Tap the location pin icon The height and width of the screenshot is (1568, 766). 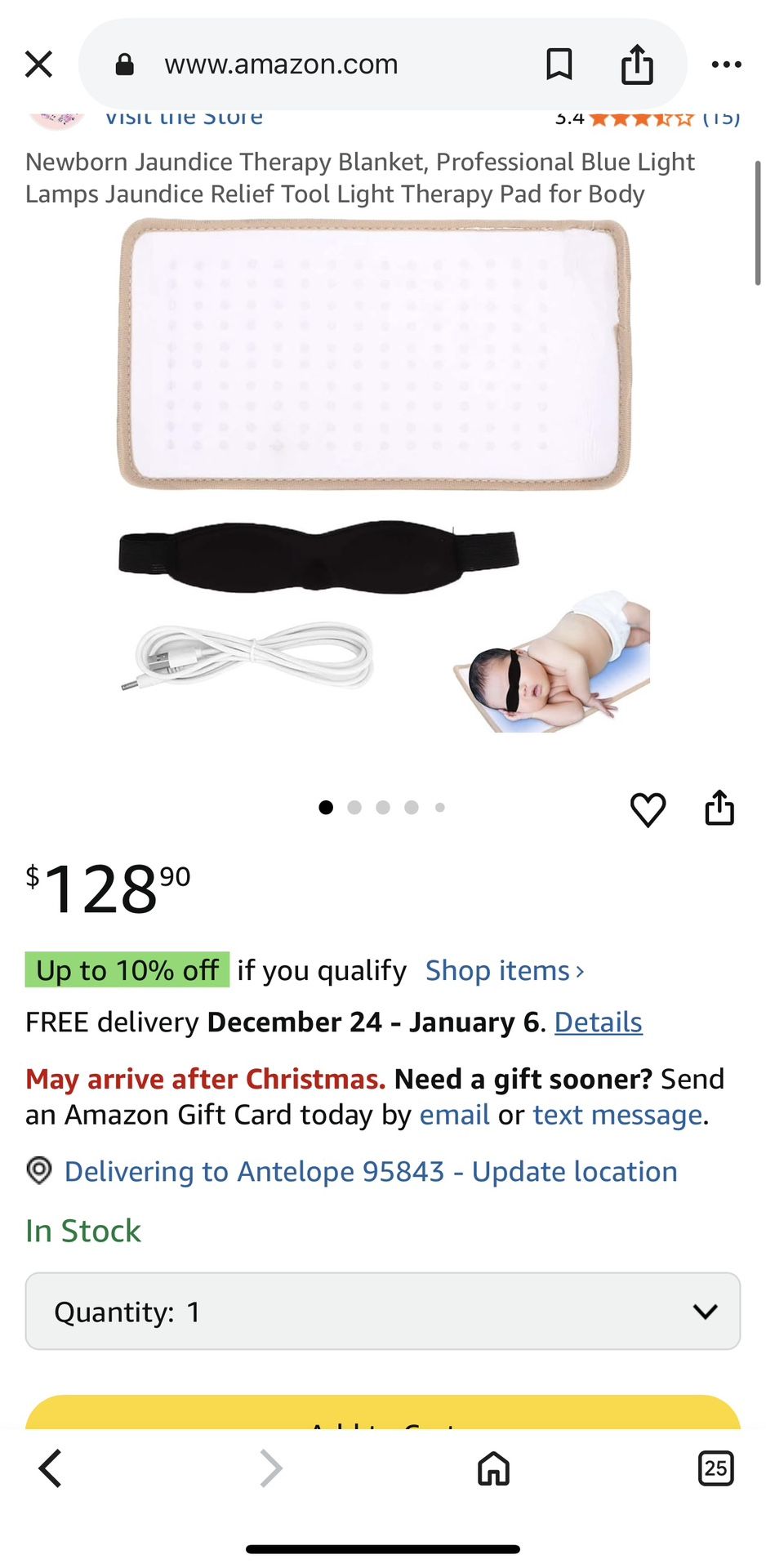(x=39, y=1170)
